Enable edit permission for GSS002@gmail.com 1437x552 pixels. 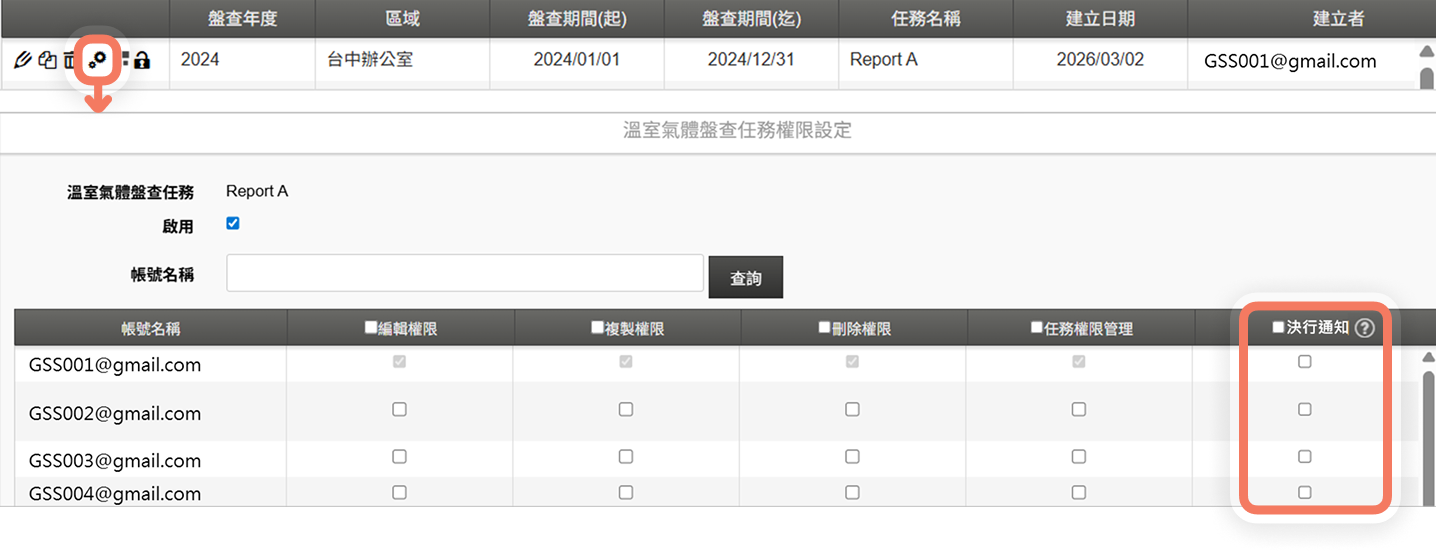pos(399,409)
